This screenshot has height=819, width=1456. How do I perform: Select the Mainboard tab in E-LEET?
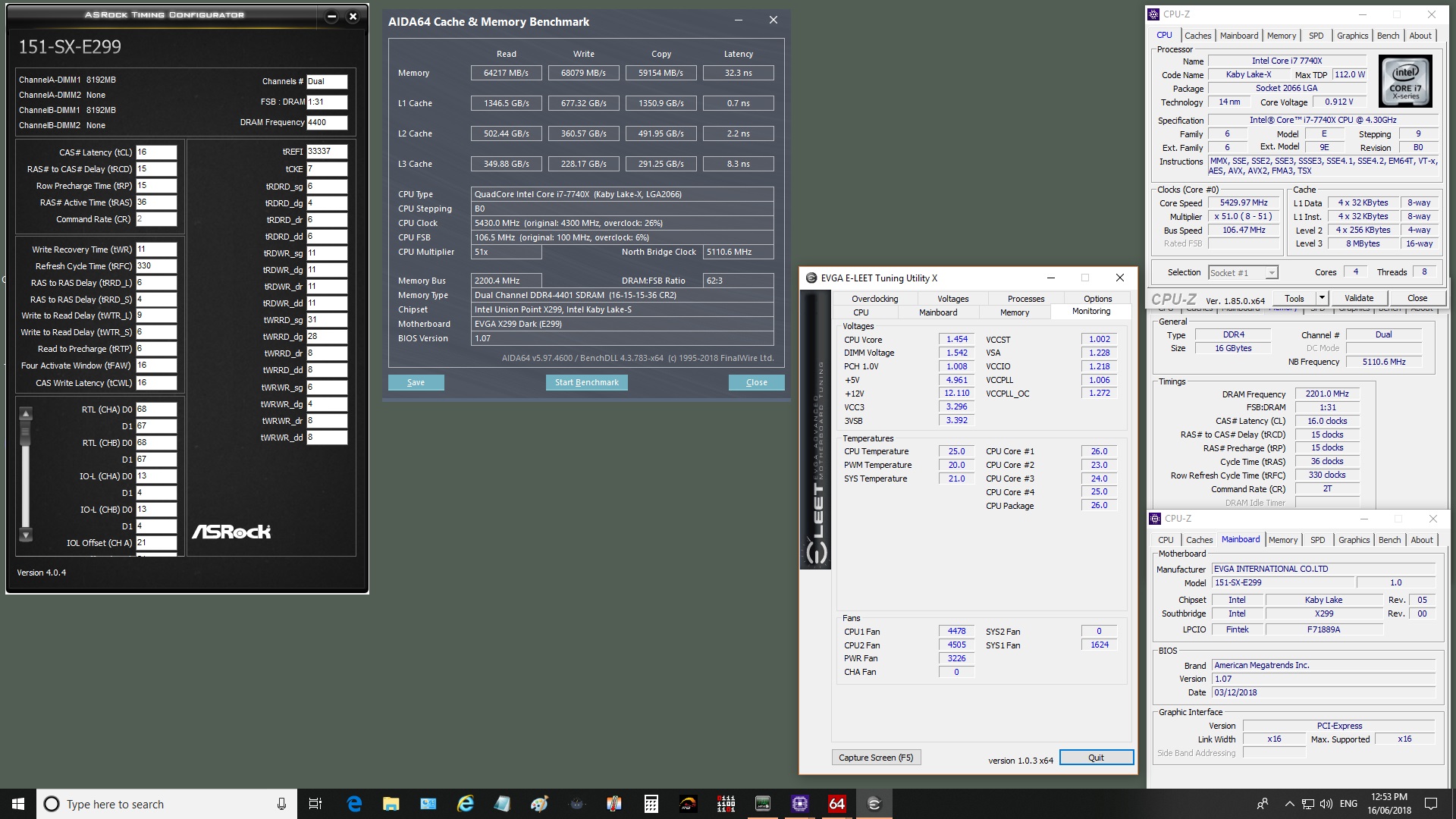point(938,312)
